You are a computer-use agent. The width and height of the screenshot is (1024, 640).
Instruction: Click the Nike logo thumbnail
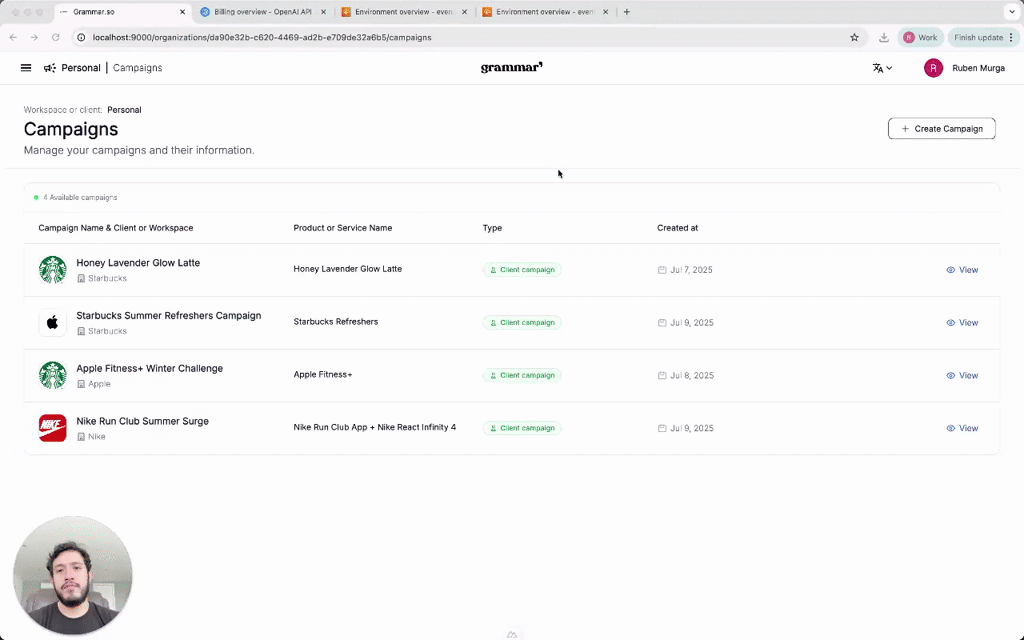[52, 428]
